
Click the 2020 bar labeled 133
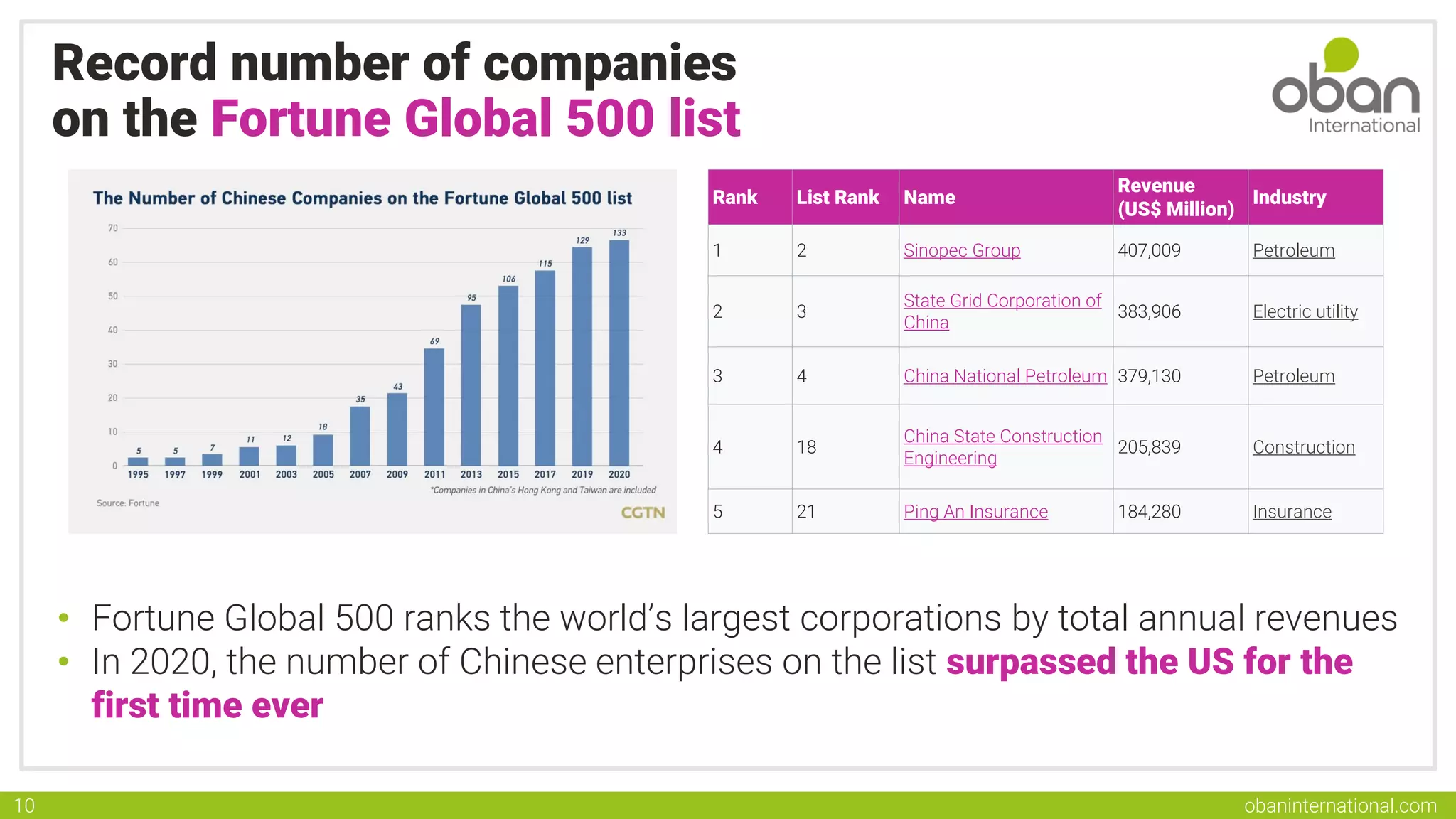tap(619, 353)
